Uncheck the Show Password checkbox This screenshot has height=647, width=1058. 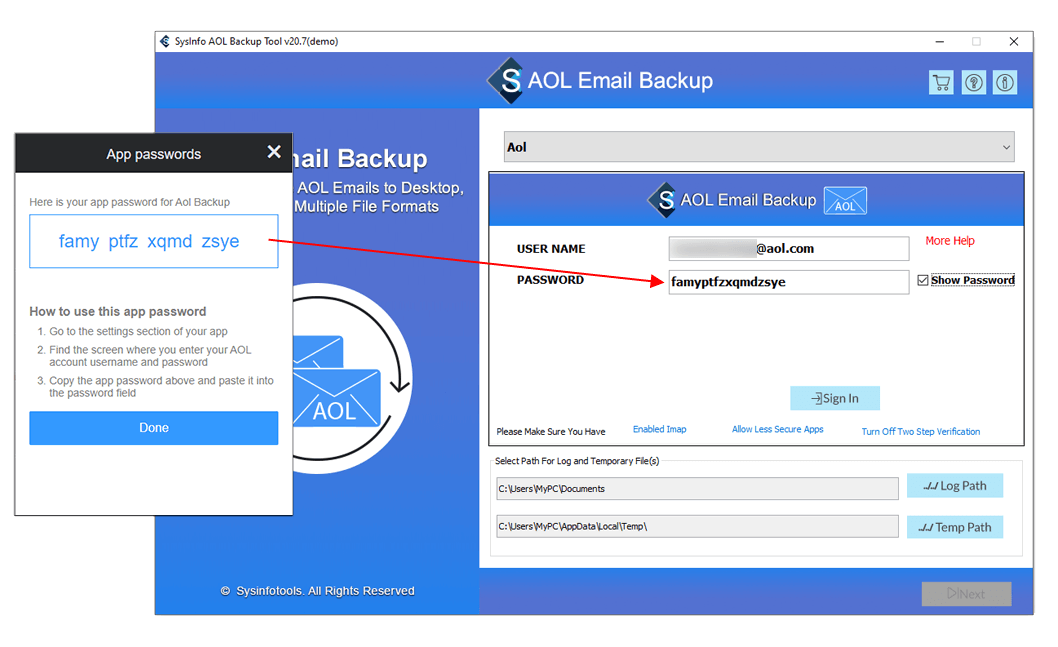tap(922, 280)
